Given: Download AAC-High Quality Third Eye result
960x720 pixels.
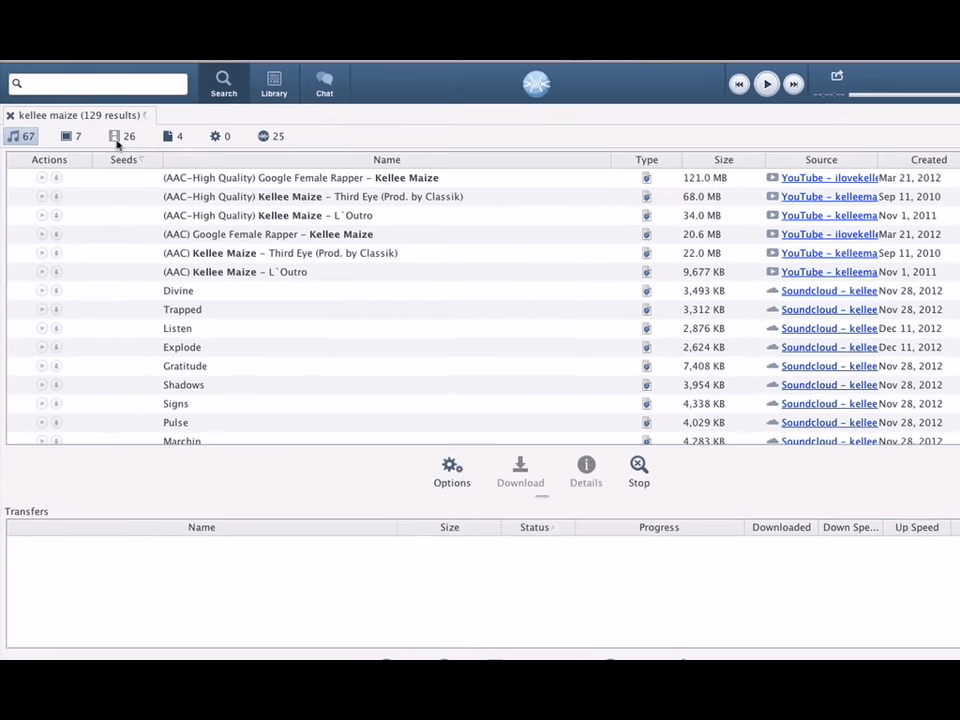Looking at the screenshot, I should pos(56,197).
